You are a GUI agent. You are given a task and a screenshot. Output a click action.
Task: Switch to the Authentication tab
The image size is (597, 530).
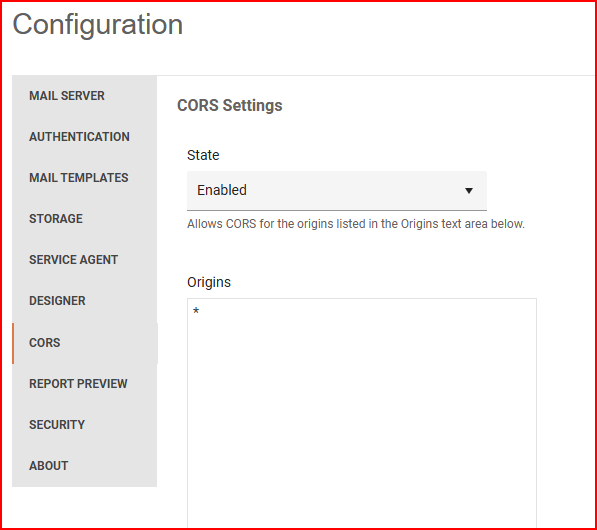pos(85,137)
